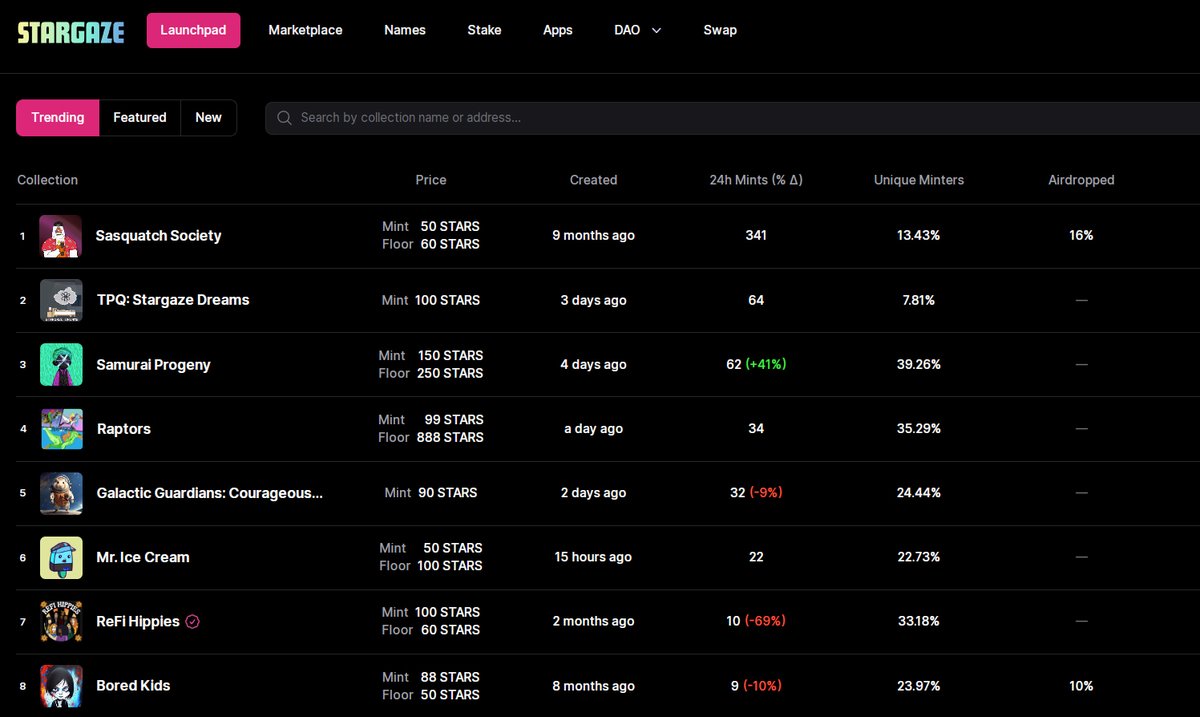Screen dimensions: 1200x717
Task: Click the Unique Minters column header
Action: pyautogui.click(x=919, y=180)
